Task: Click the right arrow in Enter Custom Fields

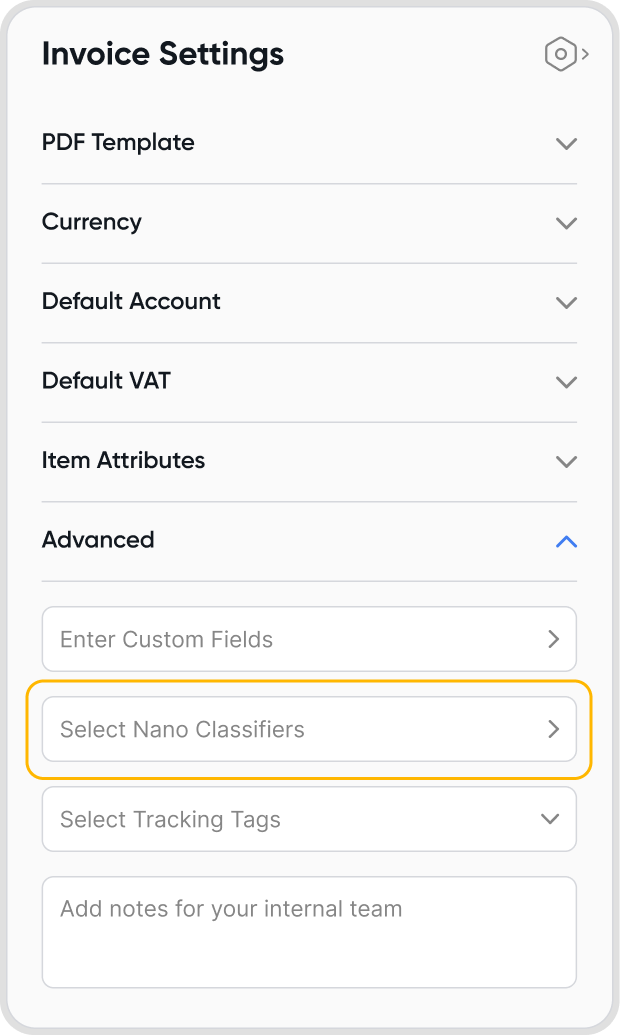Action: (553, 639)
